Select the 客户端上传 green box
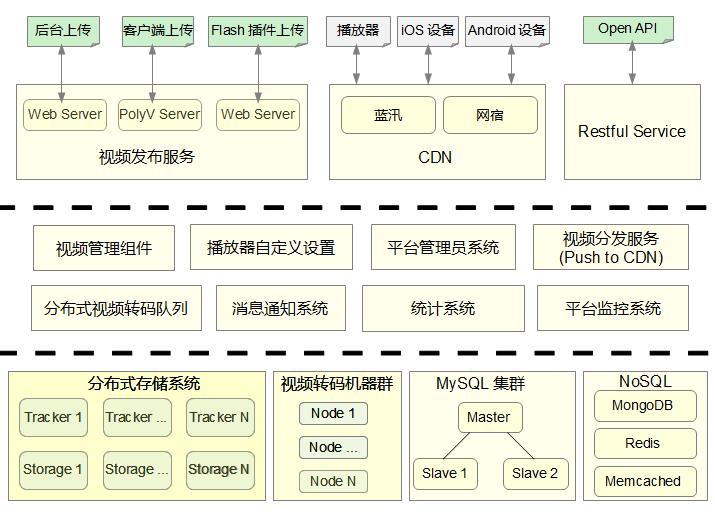 pyautogui.click(x=158, y=31)
